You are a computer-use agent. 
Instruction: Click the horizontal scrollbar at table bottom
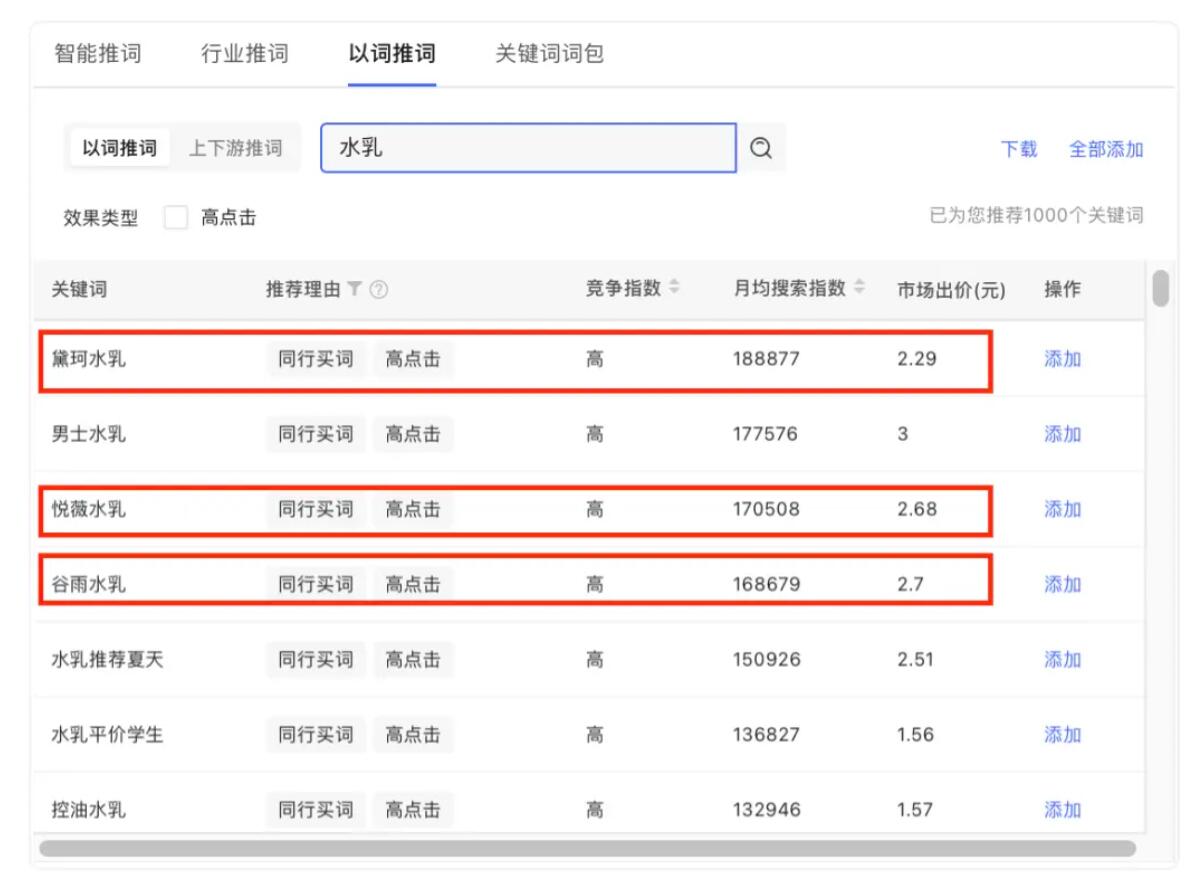pyautogui.click(x=587, y=848)
